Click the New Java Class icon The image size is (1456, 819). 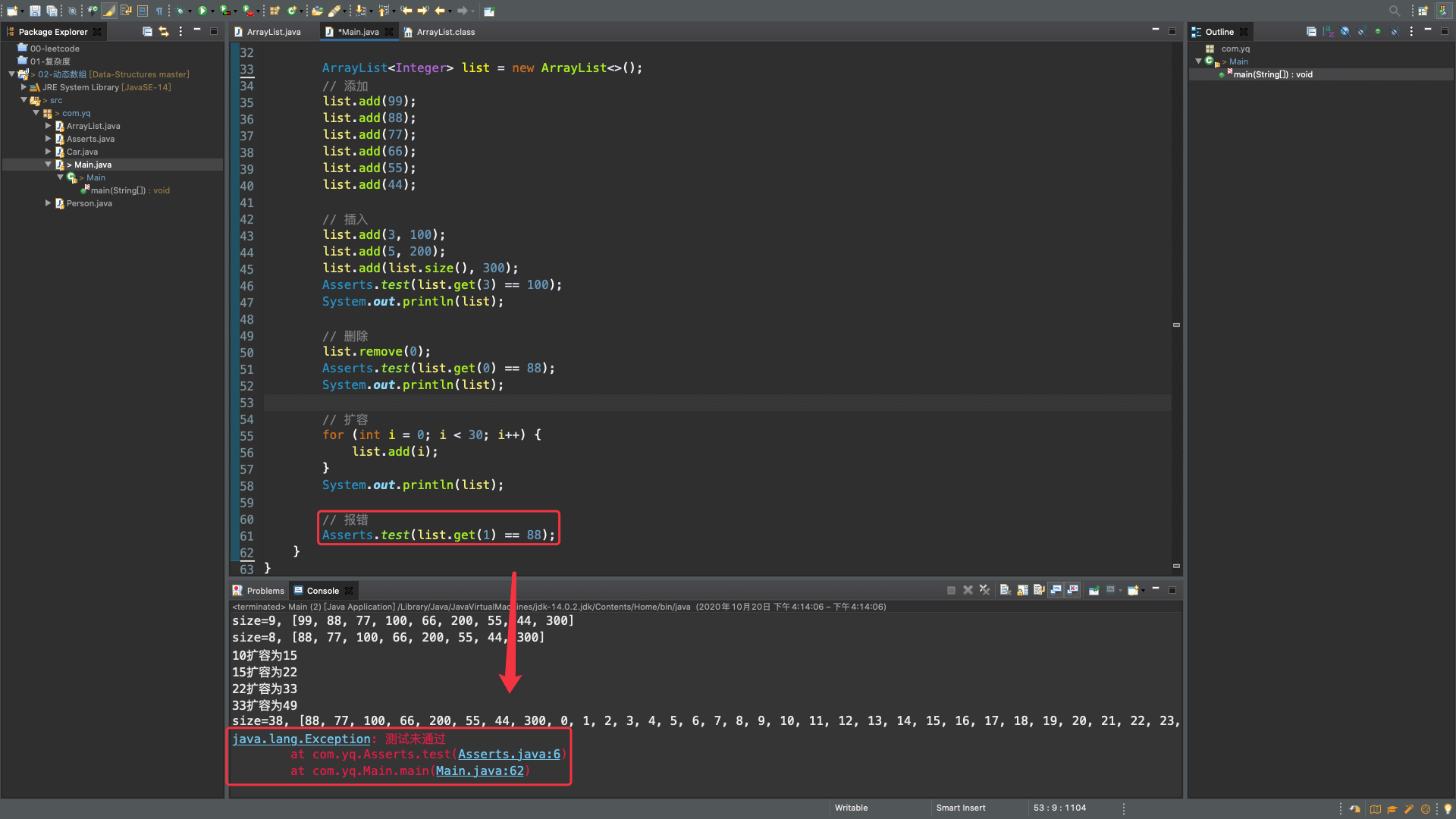[292, 11]
